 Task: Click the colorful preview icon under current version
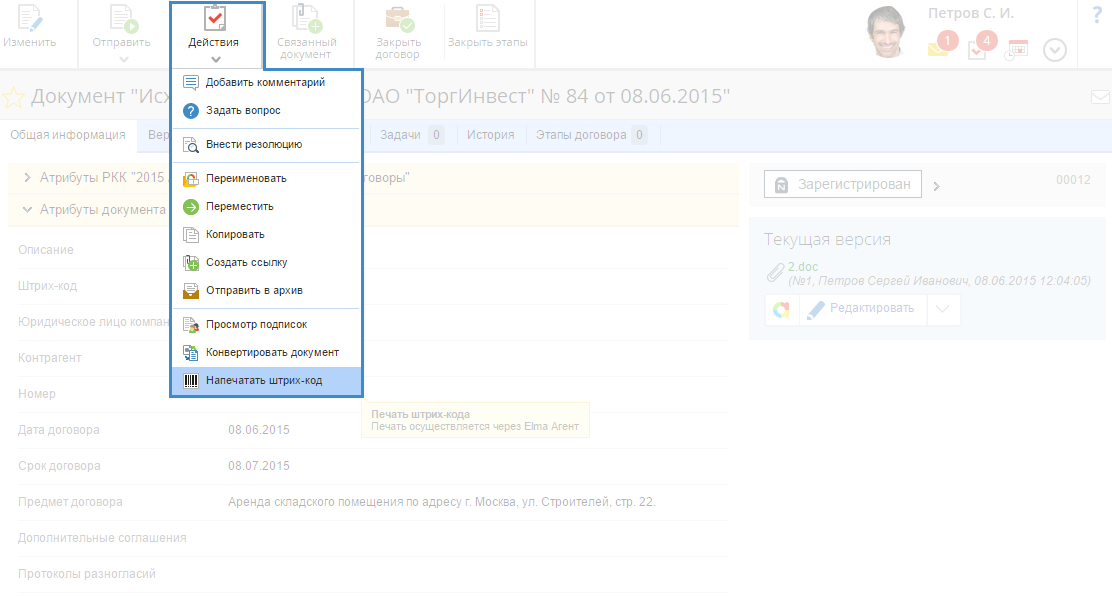pos(782,309)
